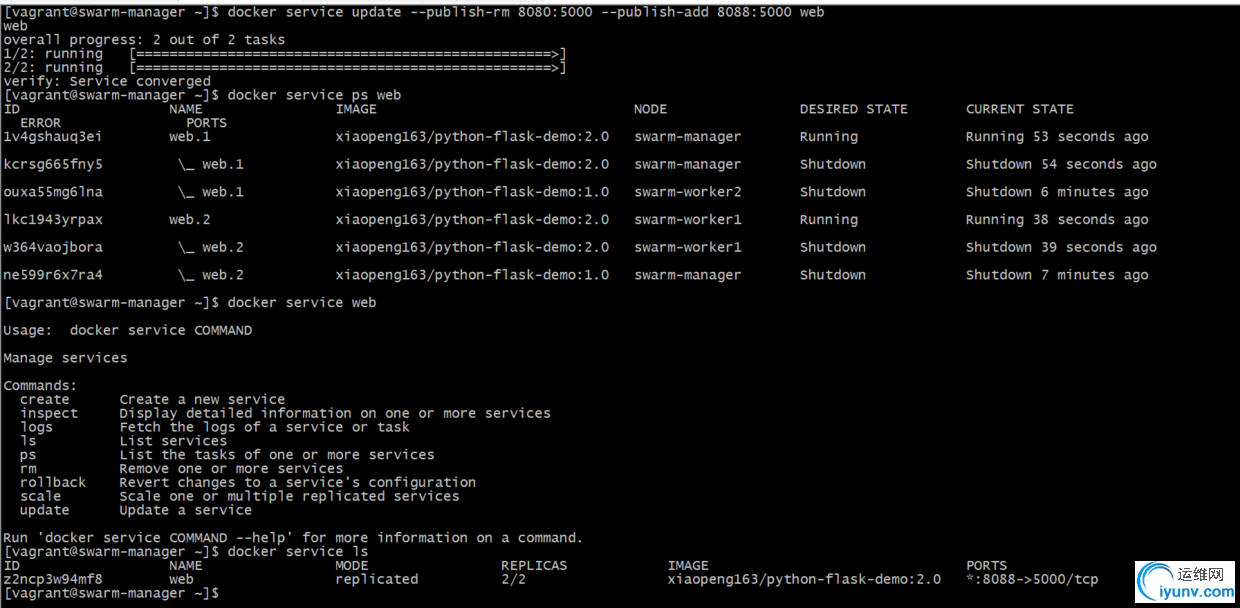Screen dimensions: 1240x608
Task: Click the 'scale' command in help list
Action: click(40, 496)
